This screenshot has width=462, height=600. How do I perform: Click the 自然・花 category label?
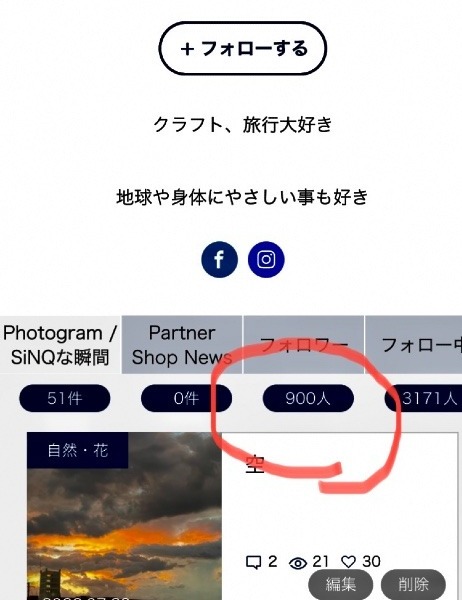click(x=78, y=450)
